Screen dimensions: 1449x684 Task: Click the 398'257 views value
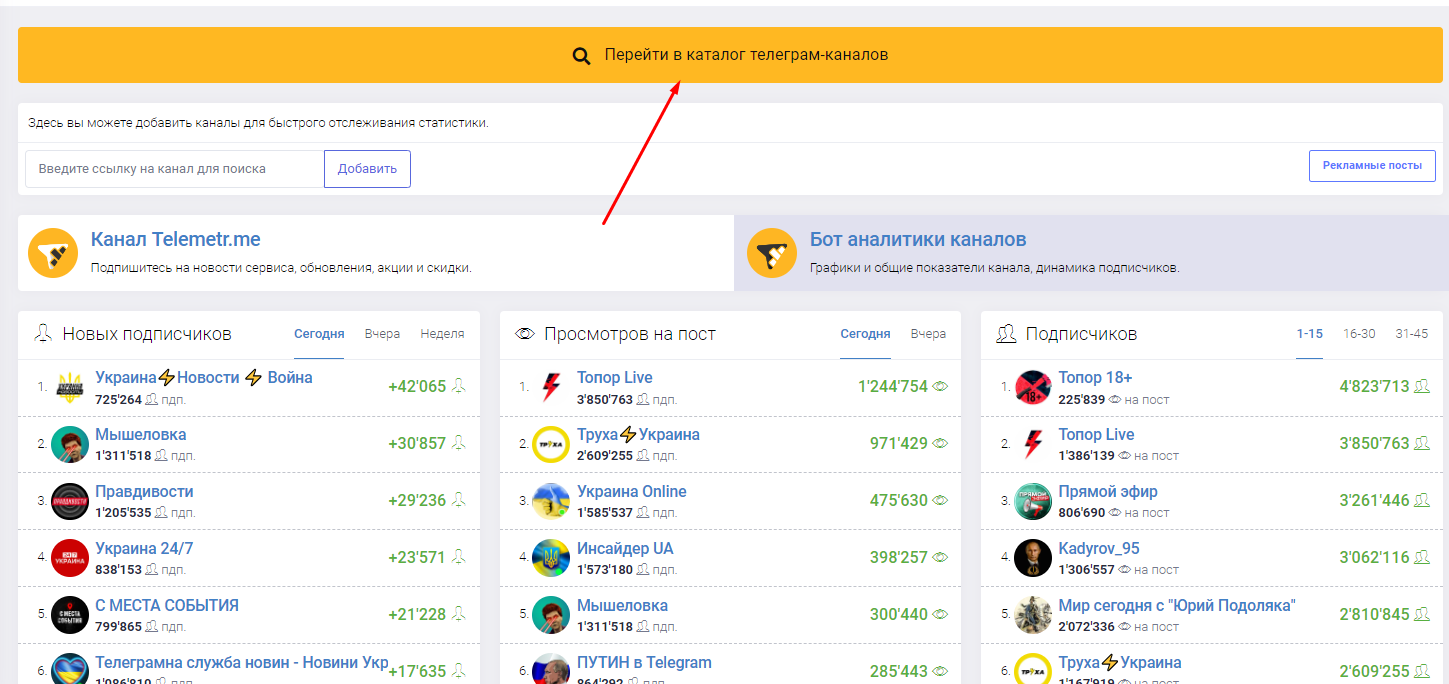pos(899,557)
